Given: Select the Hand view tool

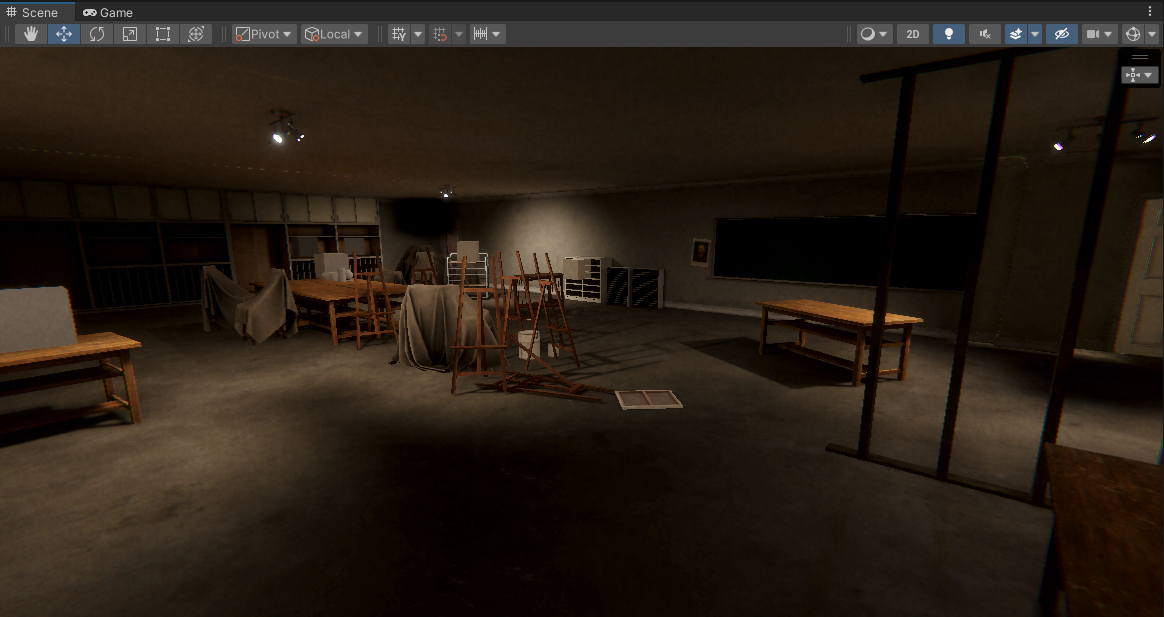Looking at the screenshot, I should tap(30, 34).
